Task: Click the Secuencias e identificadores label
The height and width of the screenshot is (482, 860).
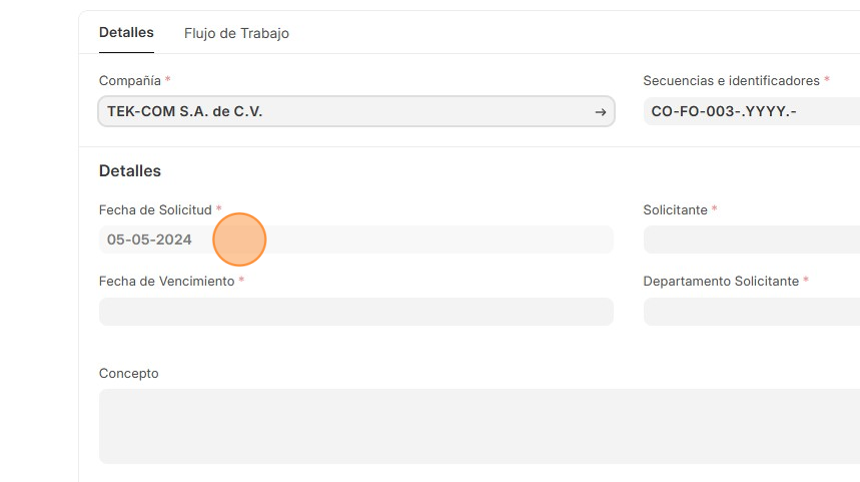Action: point(731,80)
